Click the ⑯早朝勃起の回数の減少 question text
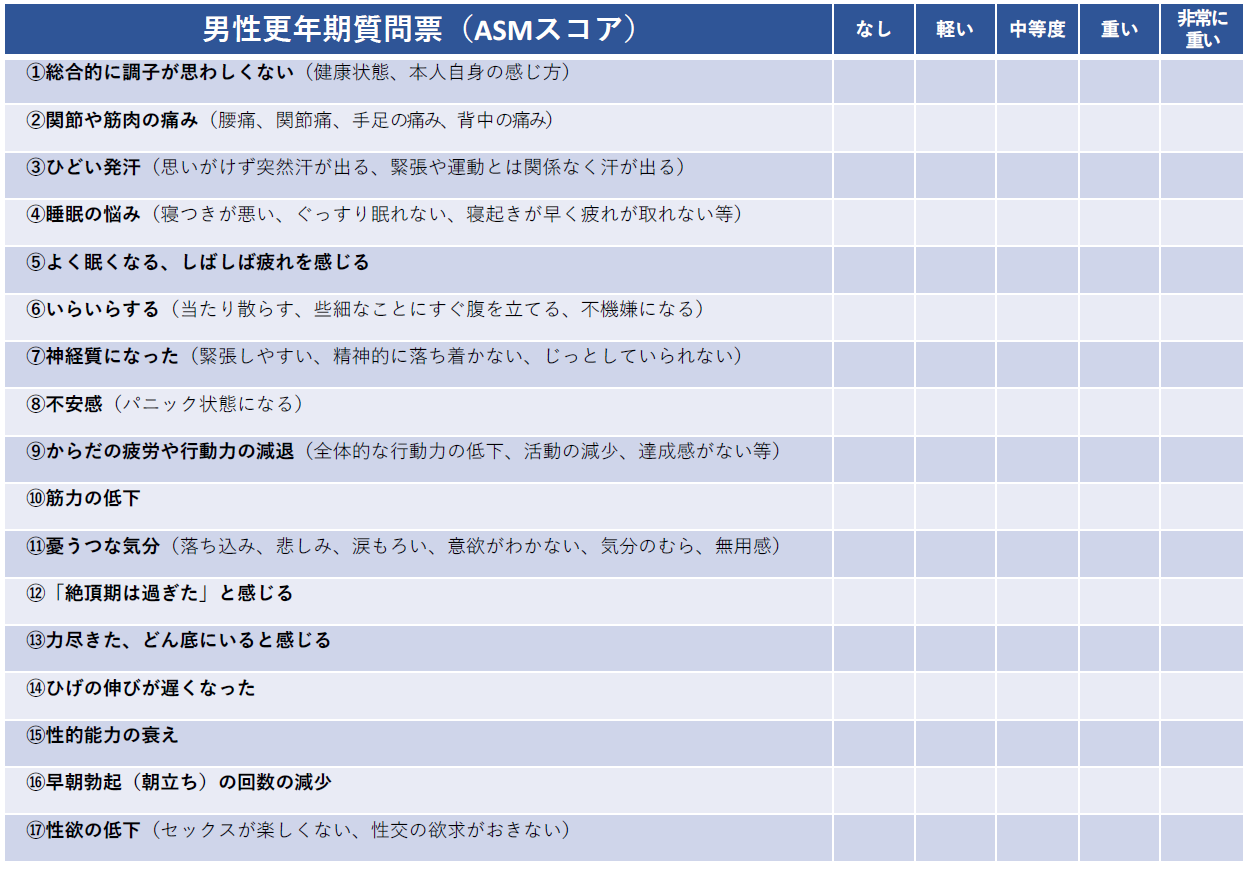 point(179,783)
